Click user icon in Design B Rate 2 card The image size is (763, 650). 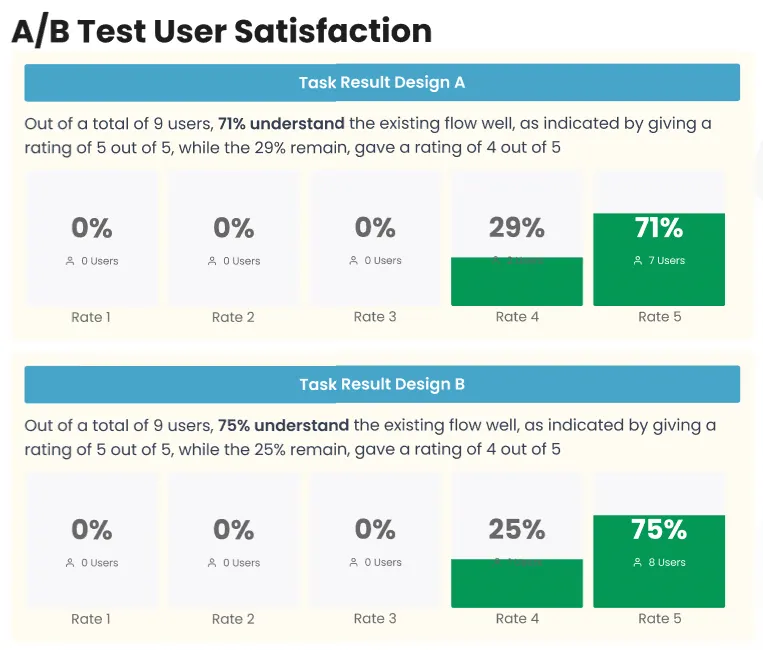point(212,563)
